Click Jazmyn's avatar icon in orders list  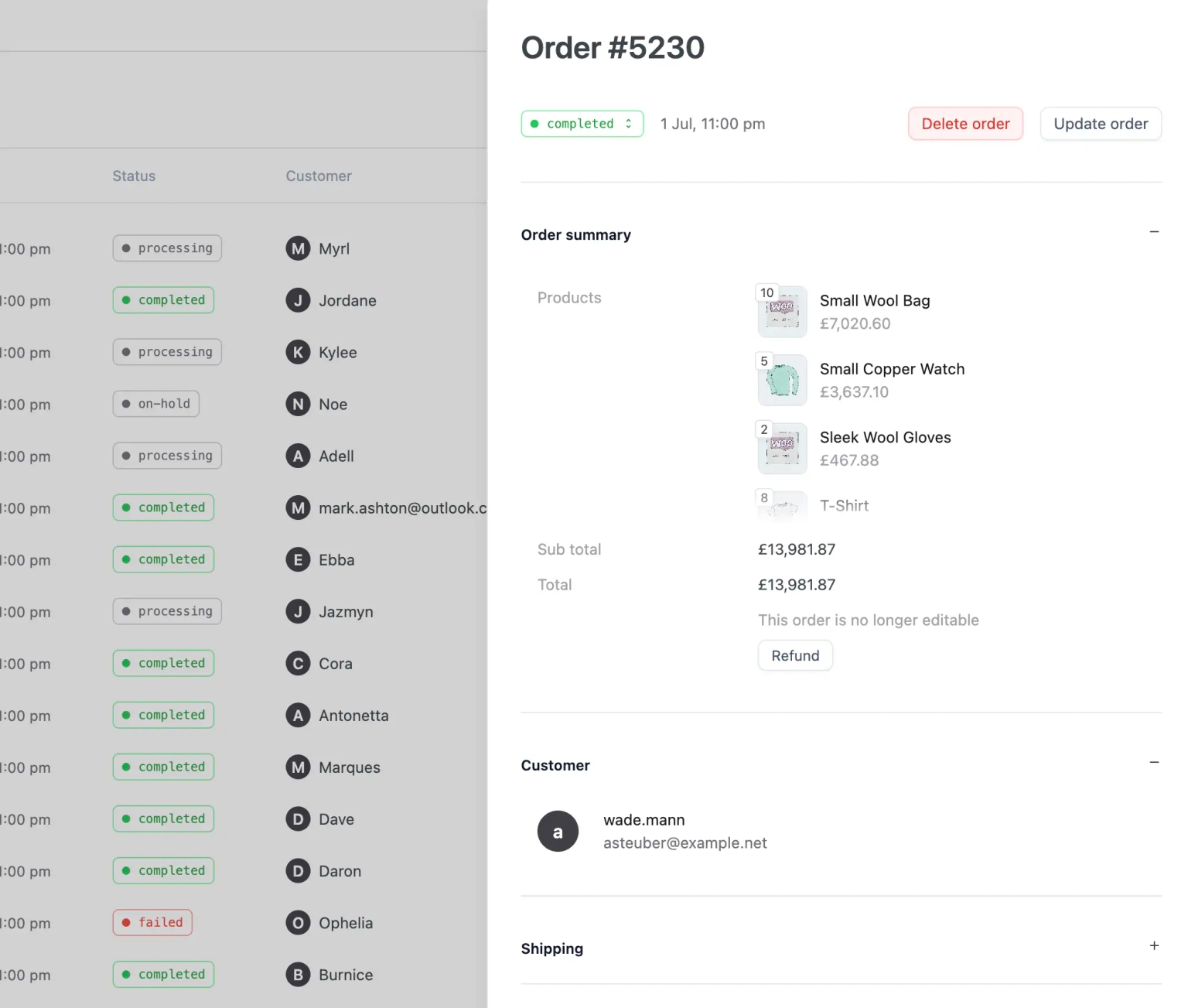pyautogui.click(x=298, y=612)
